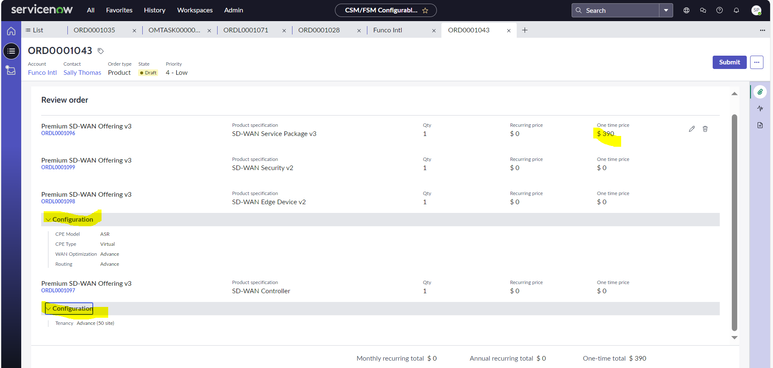The height and width of the screenshot is (368, 773).
Task: Click the Advance (50 site) tenancy value
Action: [x=96, y=324]
